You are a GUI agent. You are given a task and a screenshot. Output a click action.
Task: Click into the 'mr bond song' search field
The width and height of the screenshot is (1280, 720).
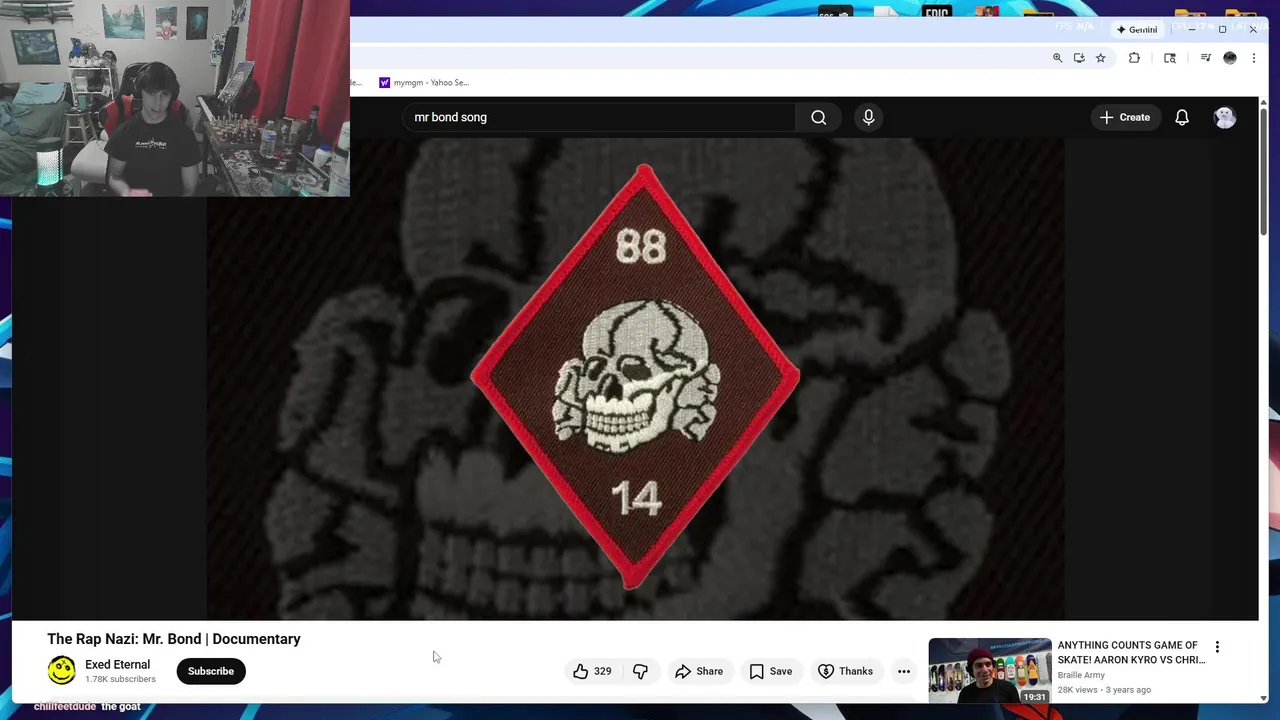600,117
